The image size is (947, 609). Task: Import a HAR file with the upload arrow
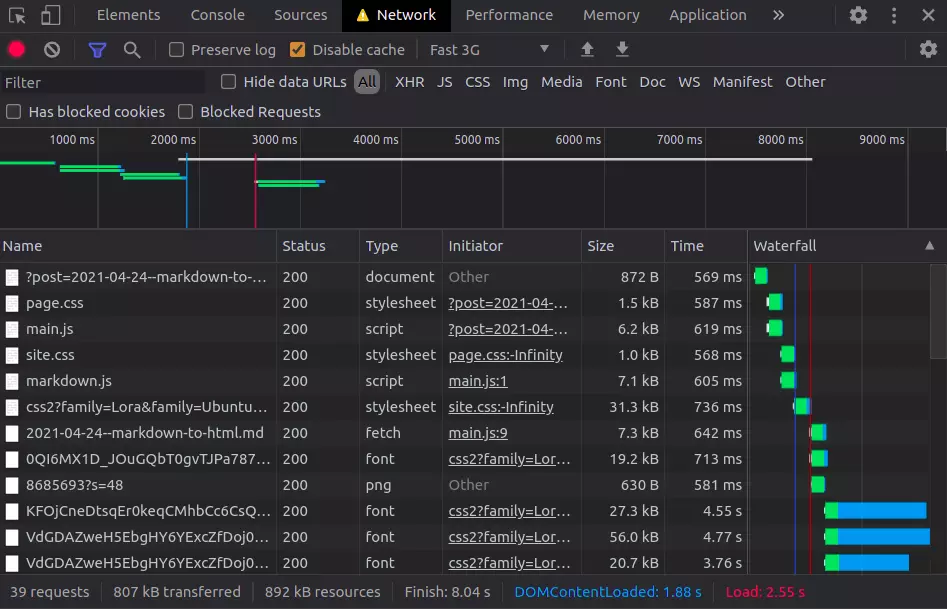tap(587, 50)
